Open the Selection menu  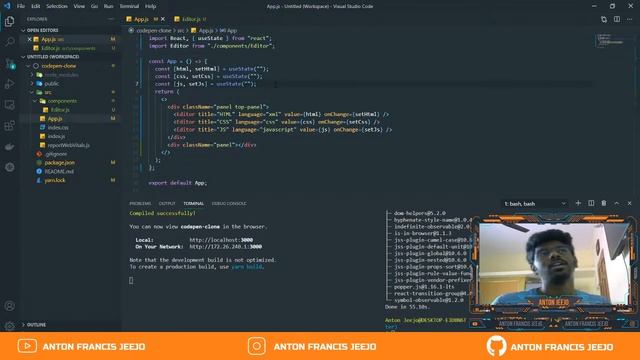tap(57, 6)
